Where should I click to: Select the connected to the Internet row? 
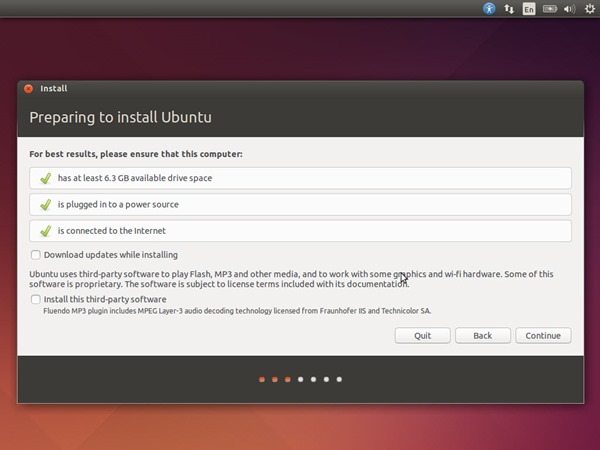point(300,231)
